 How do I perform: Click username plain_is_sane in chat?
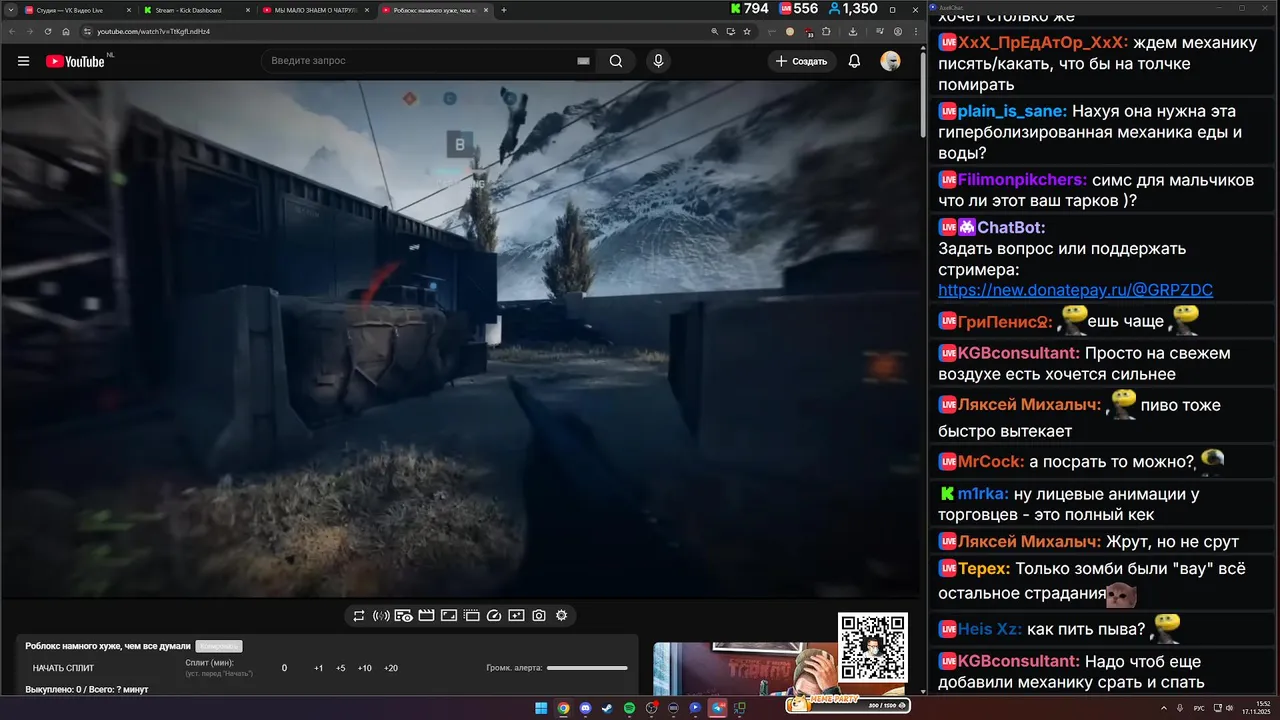coord(1012,111)
